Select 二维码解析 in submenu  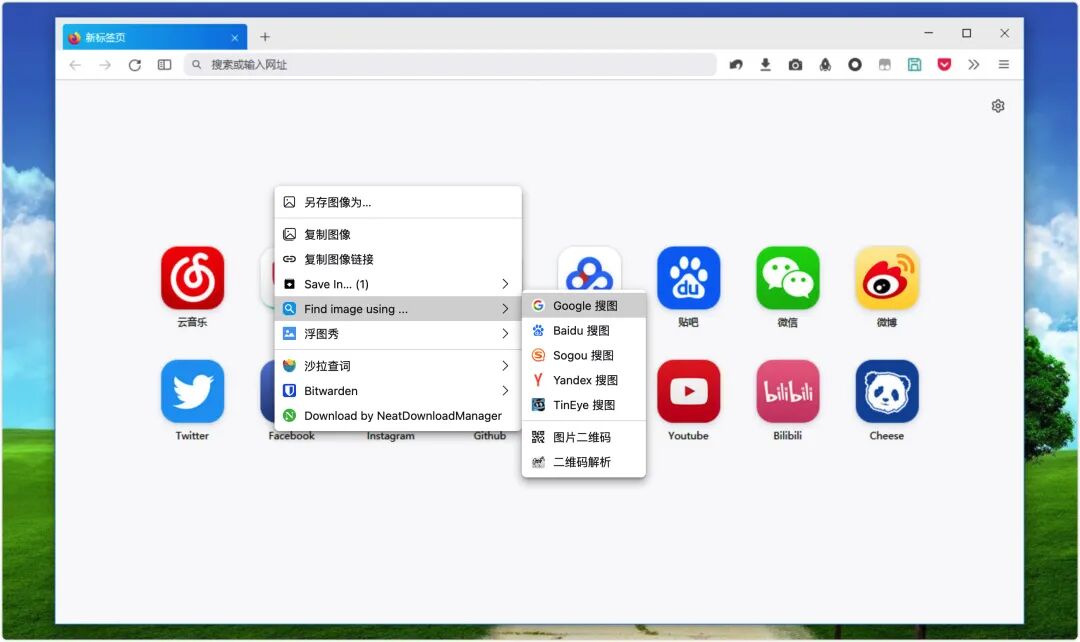[x=584, y=462]
